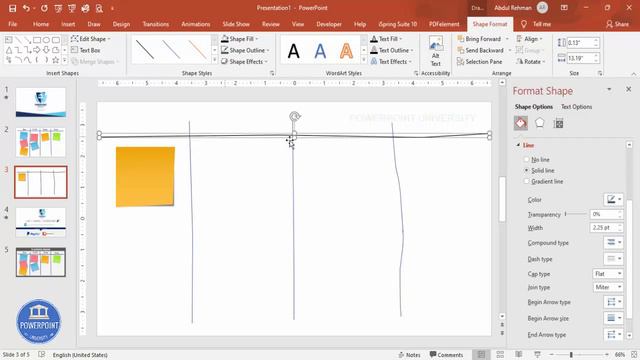This screenshot has width=640, height=360.
Task: Pick the dark line shape style preset
Action: 145,50
